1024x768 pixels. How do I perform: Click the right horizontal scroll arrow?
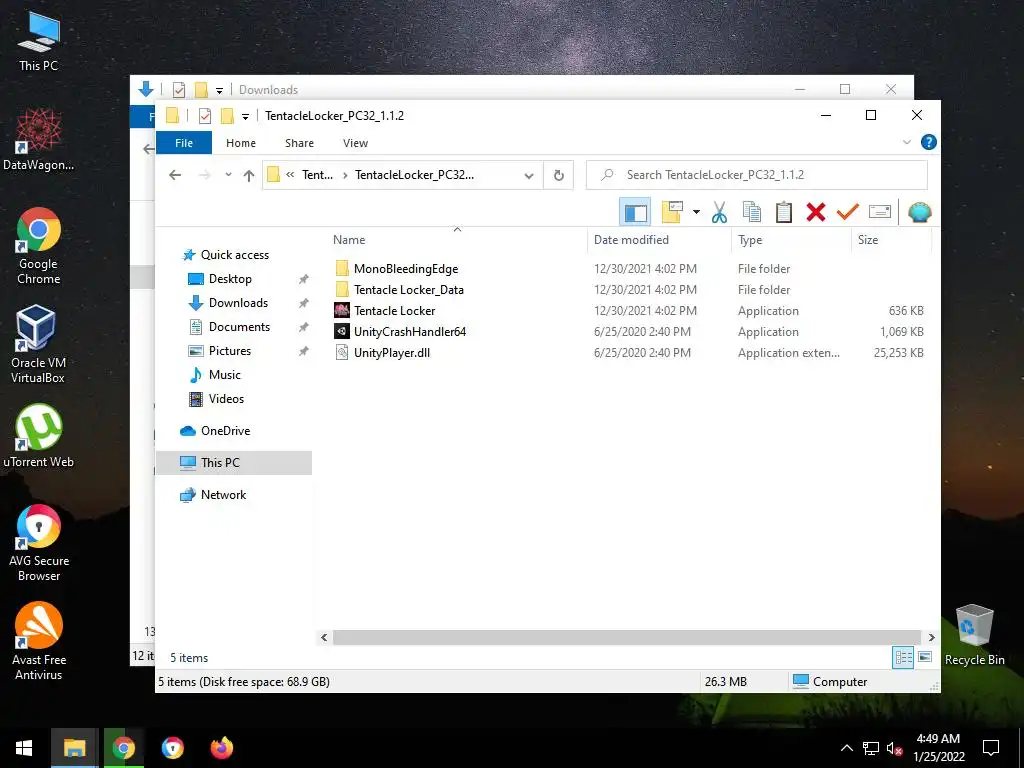[931, 637]
